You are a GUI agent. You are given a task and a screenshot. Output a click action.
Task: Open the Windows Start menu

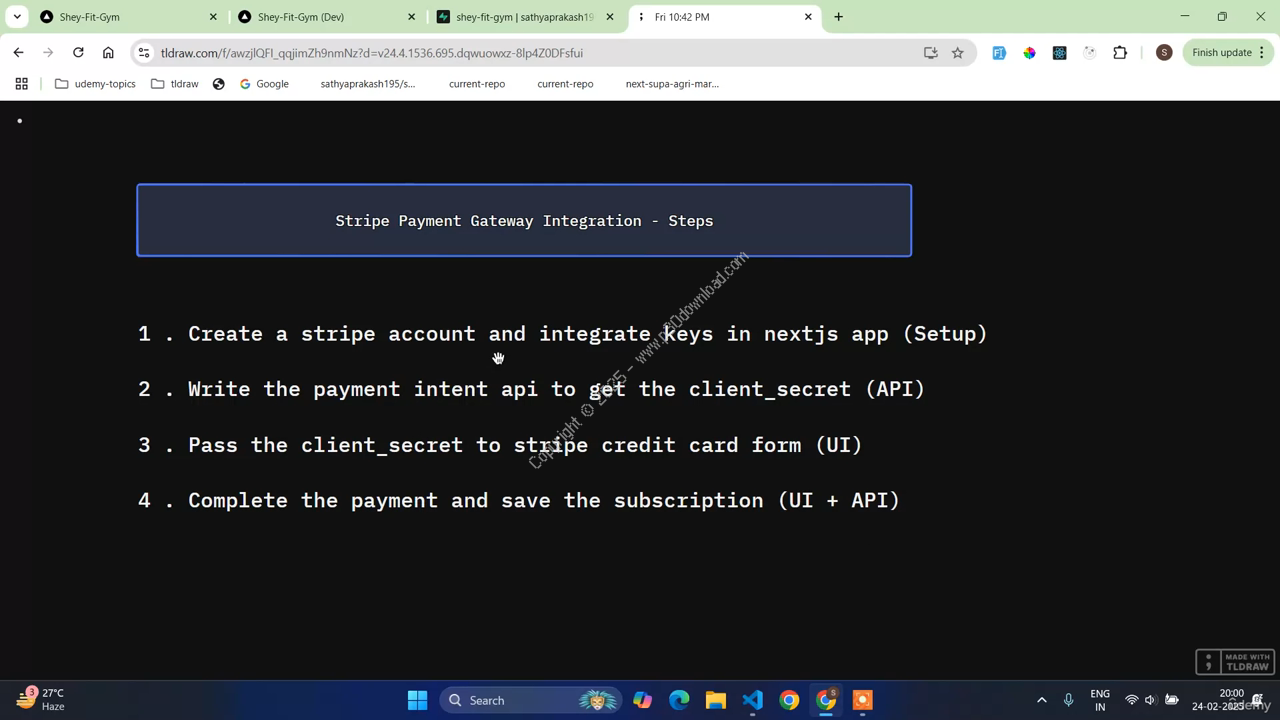(x=417, y=700)
